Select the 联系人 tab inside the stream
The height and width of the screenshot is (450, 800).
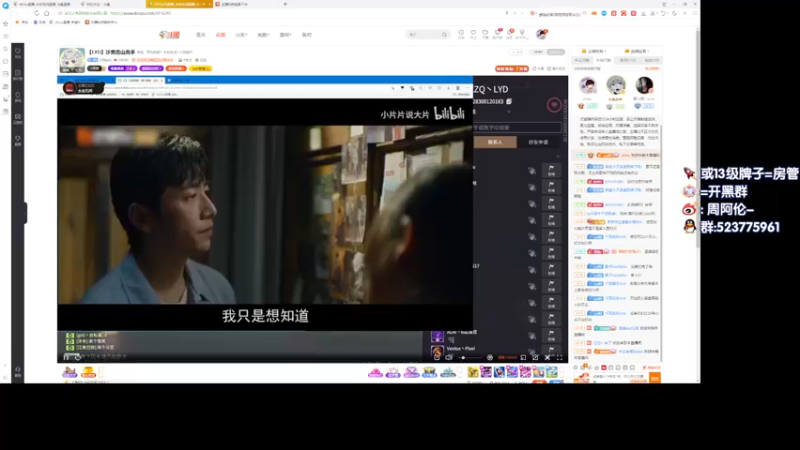point(495,142)
